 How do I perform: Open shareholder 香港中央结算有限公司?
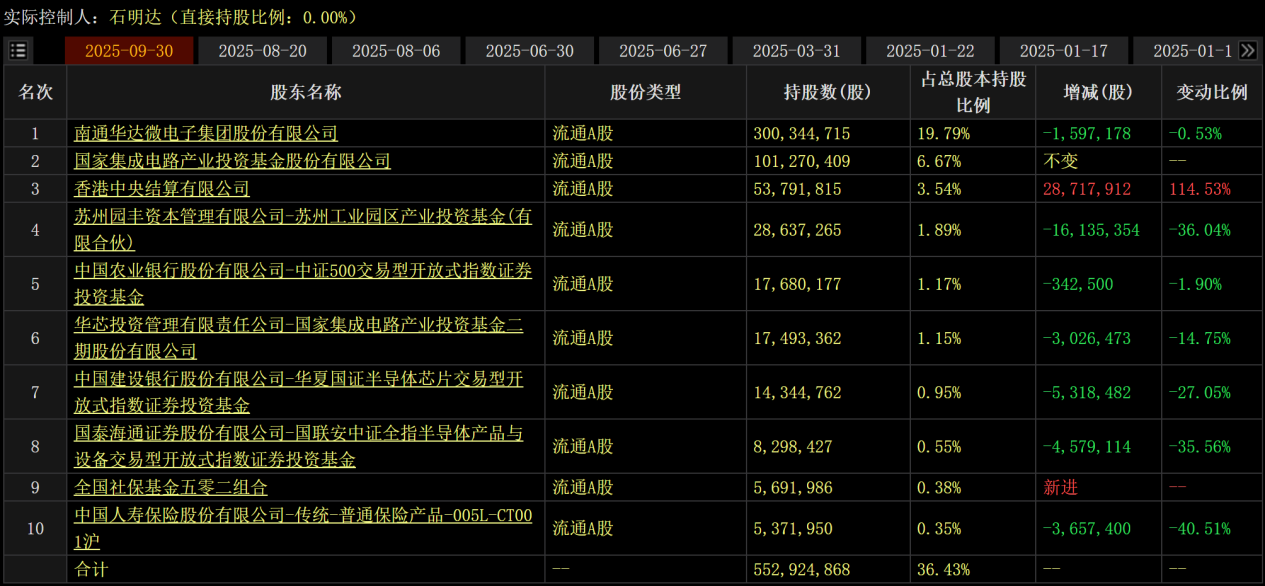162,189
